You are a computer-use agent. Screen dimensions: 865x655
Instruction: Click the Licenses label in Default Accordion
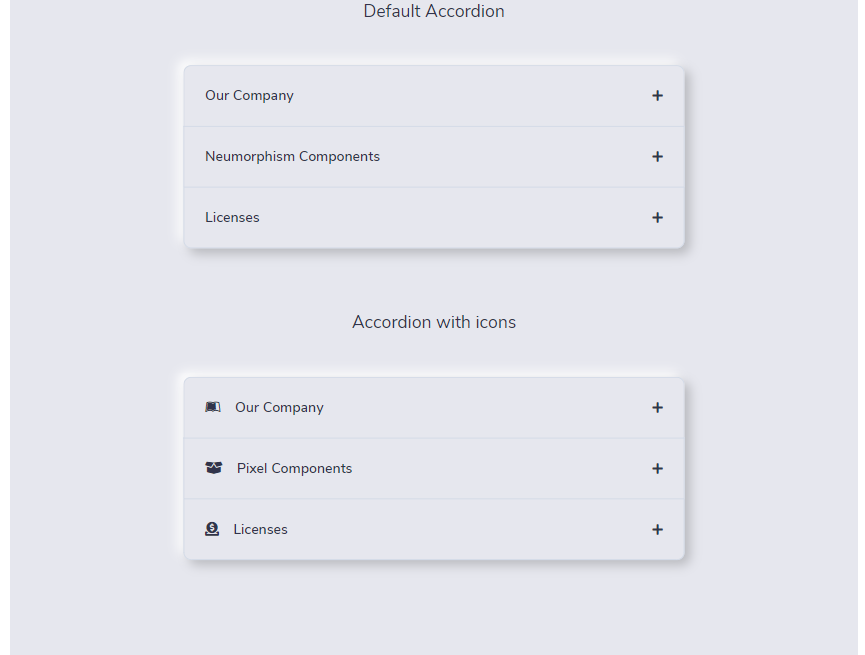232,218
